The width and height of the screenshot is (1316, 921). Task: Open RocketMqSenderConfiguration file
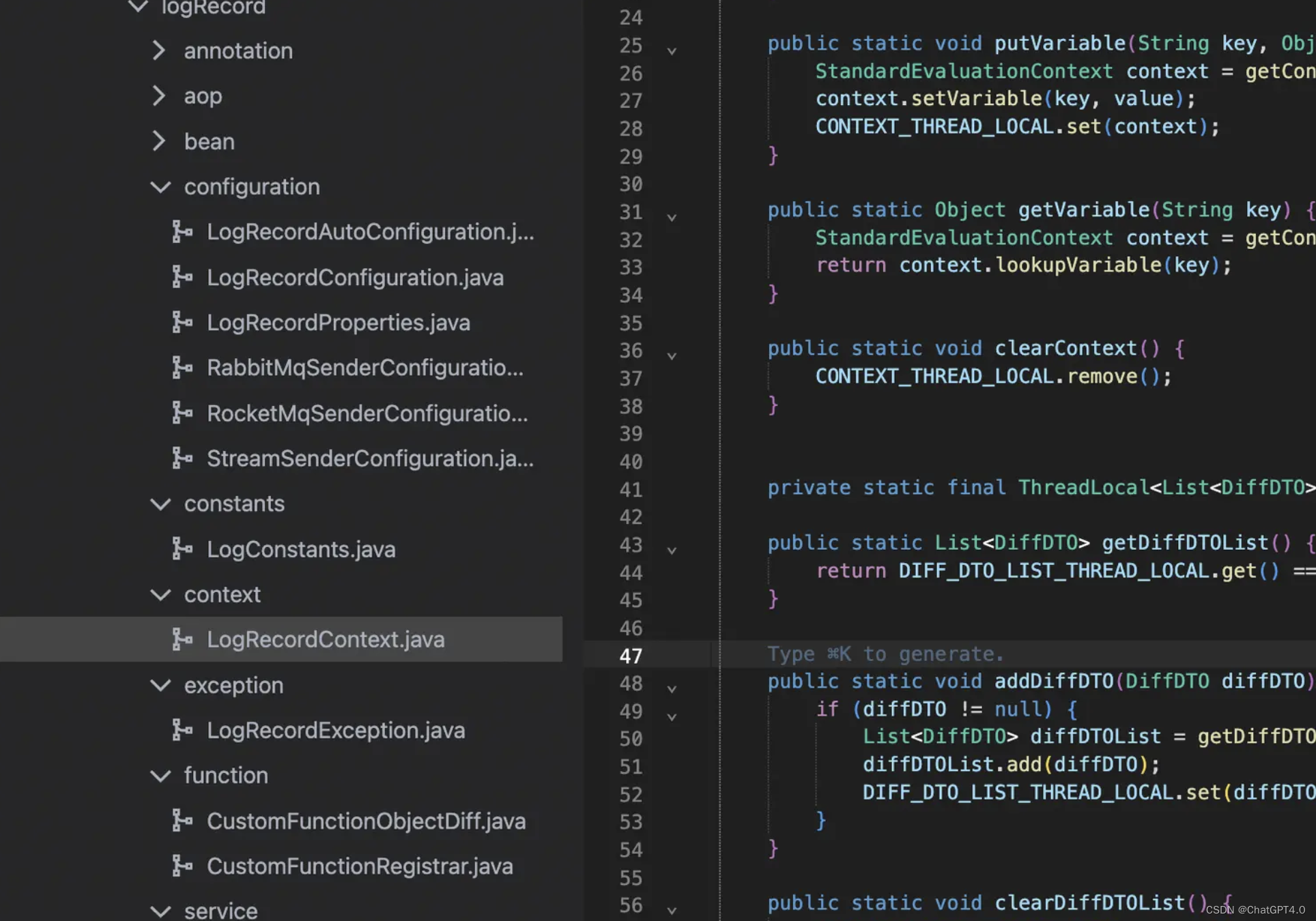[x=367, y=413]
